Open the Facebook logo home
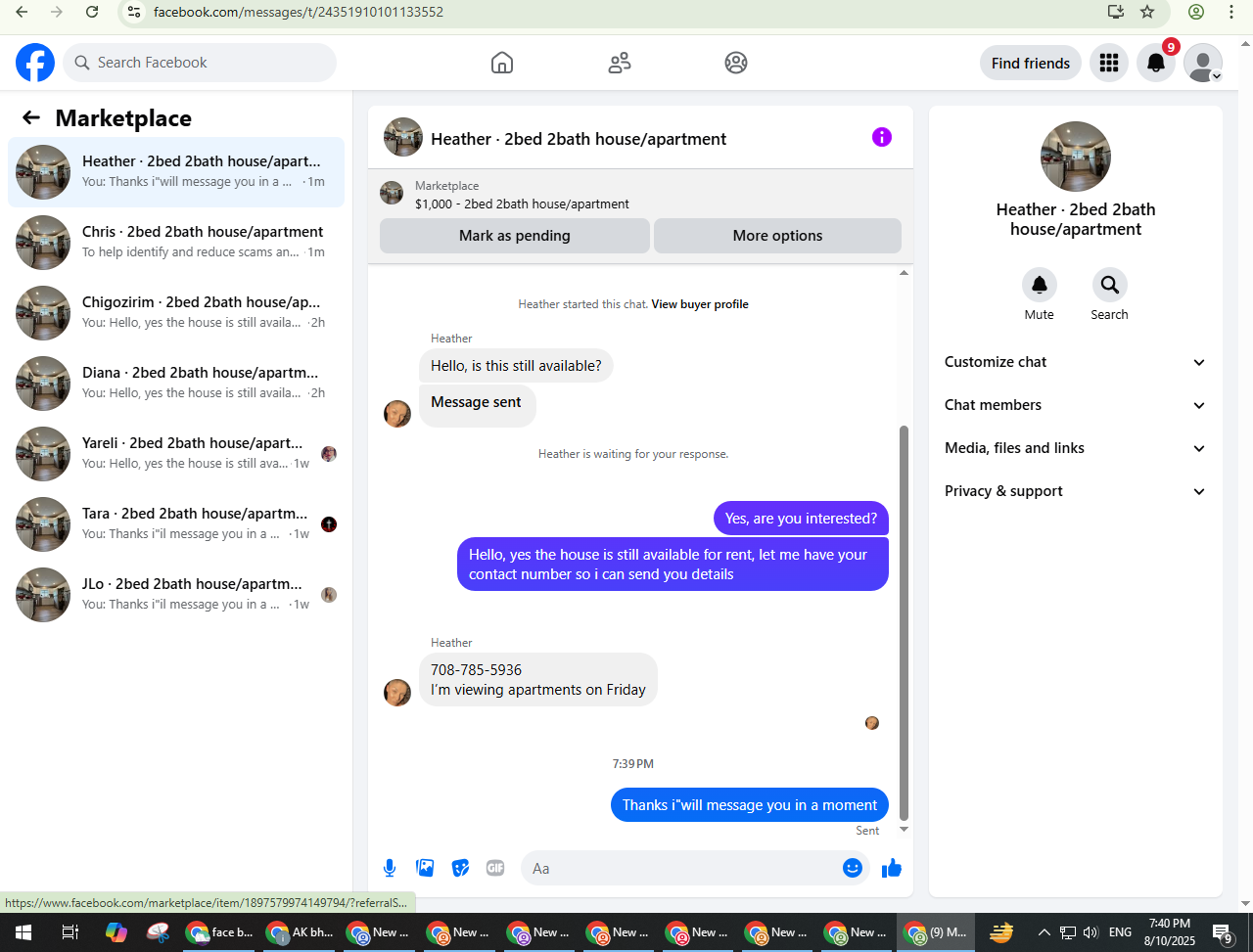 [35, 63]
